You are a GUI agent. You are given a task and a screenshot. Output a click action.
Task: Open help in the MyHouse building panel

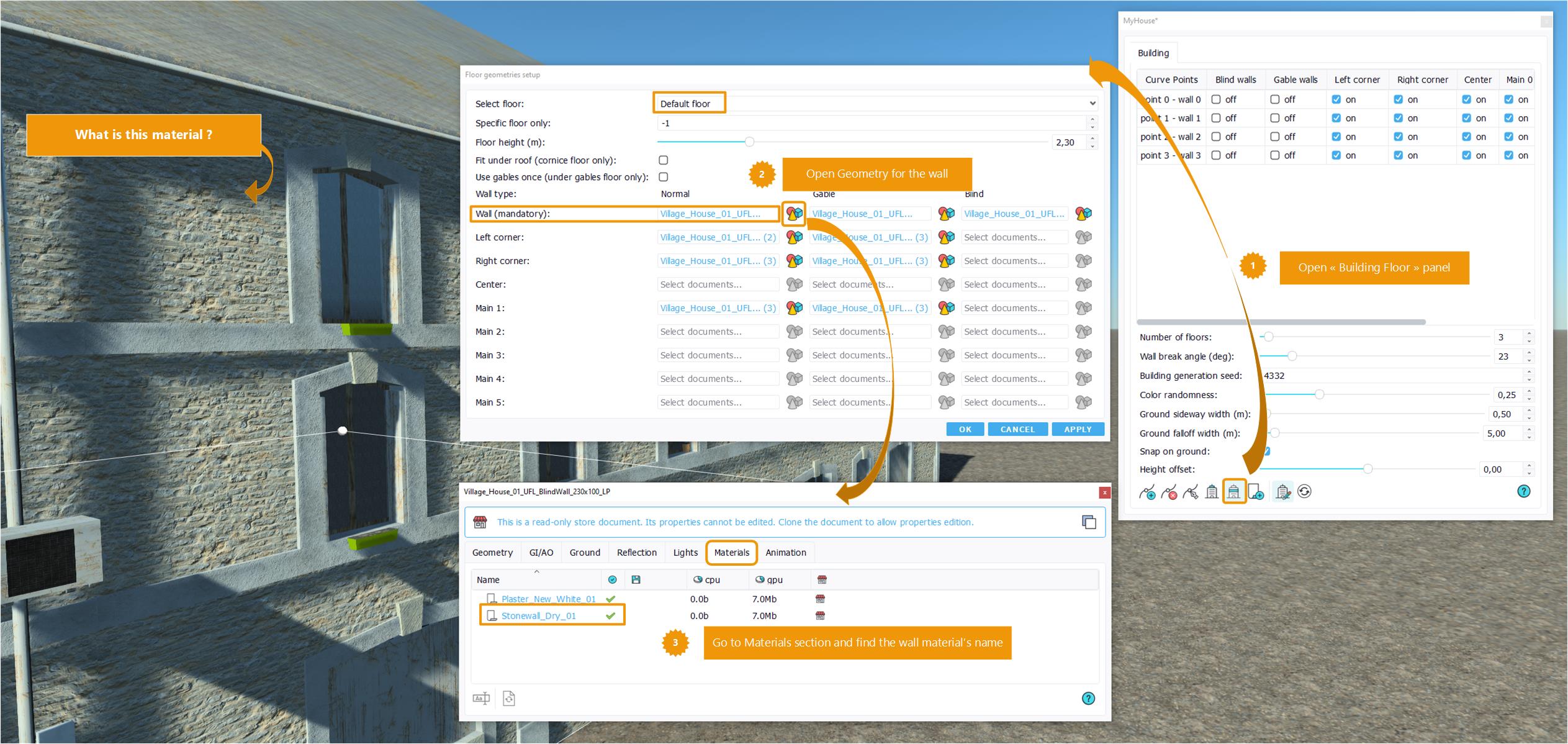(x=1523, y=492)
